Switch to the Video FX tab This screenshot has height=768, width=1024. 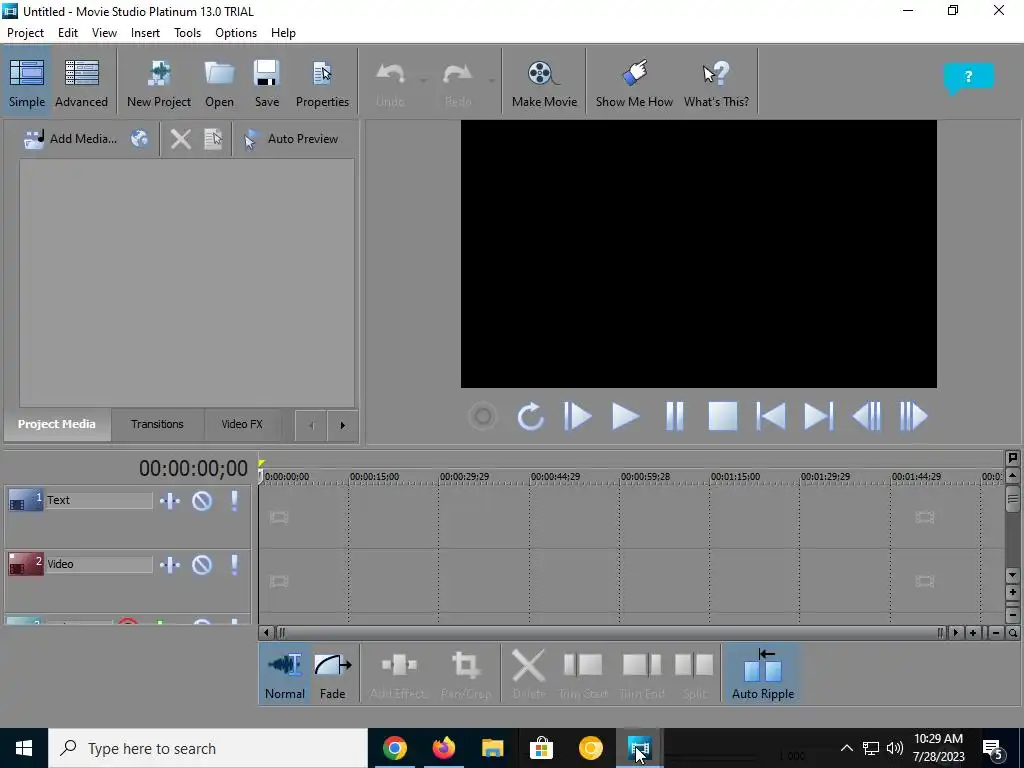[x=242, y=424]
